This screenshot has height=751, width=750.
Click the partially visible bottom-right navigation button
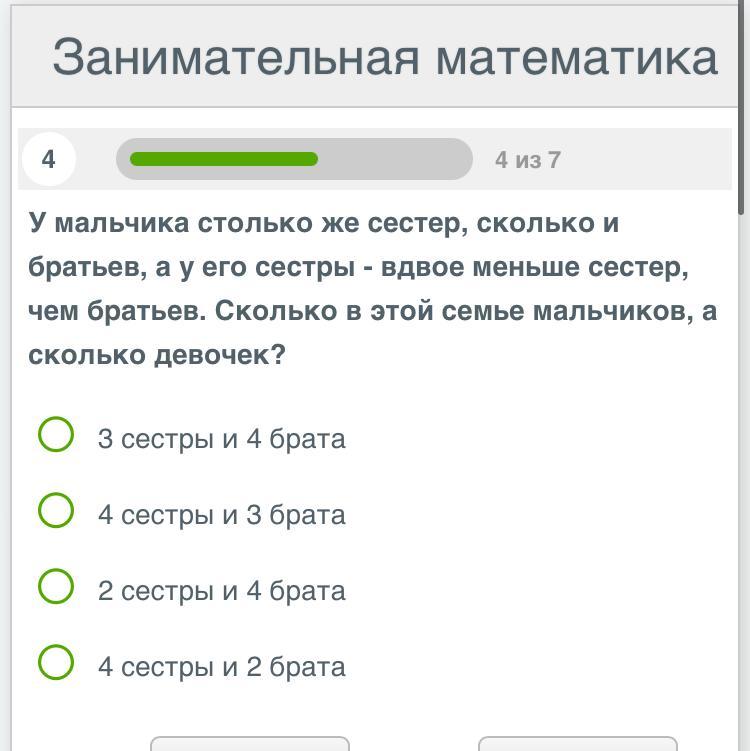(x=578, y=744)
